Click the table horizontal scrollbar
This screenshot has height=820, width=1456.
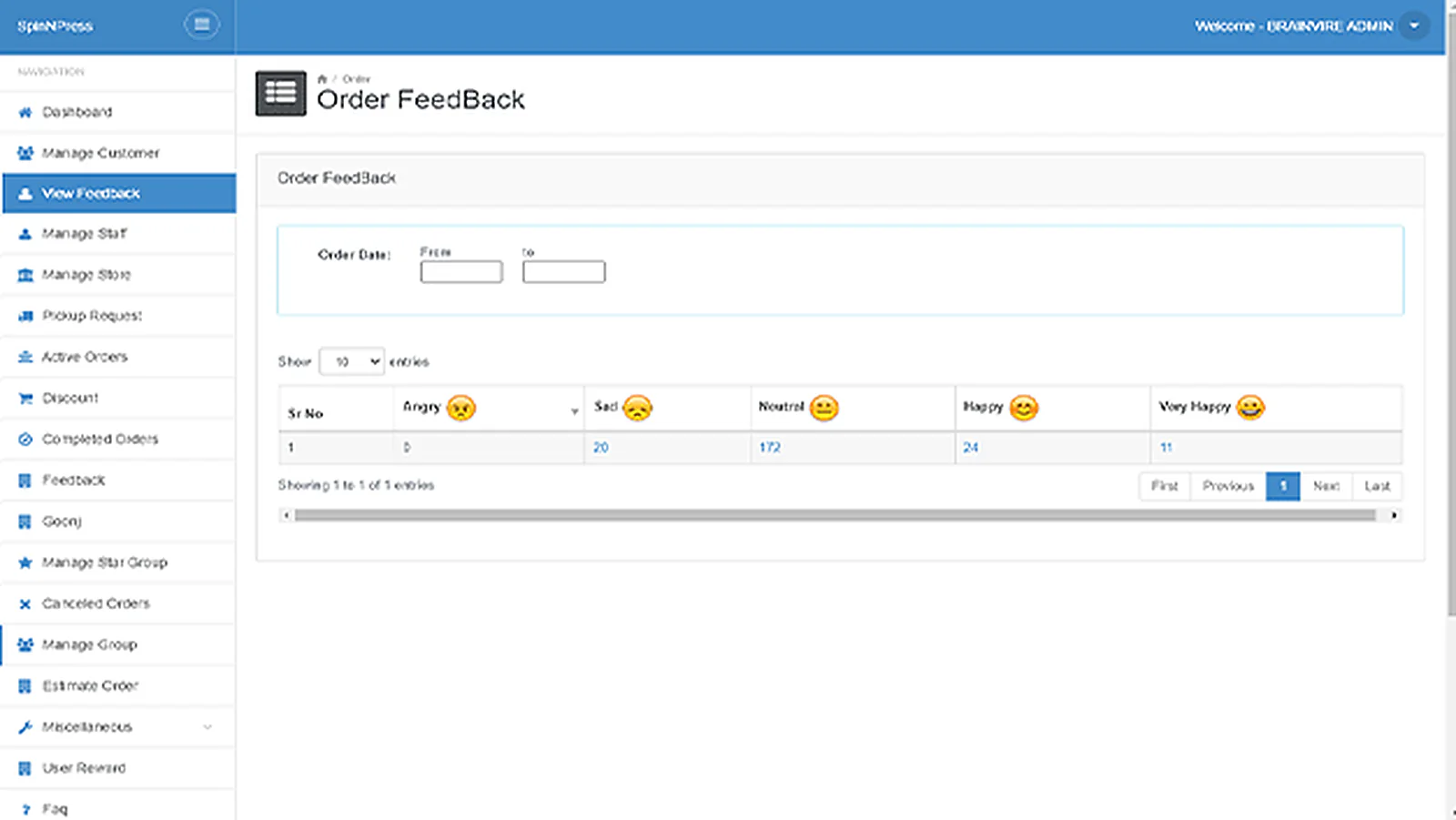834,515
